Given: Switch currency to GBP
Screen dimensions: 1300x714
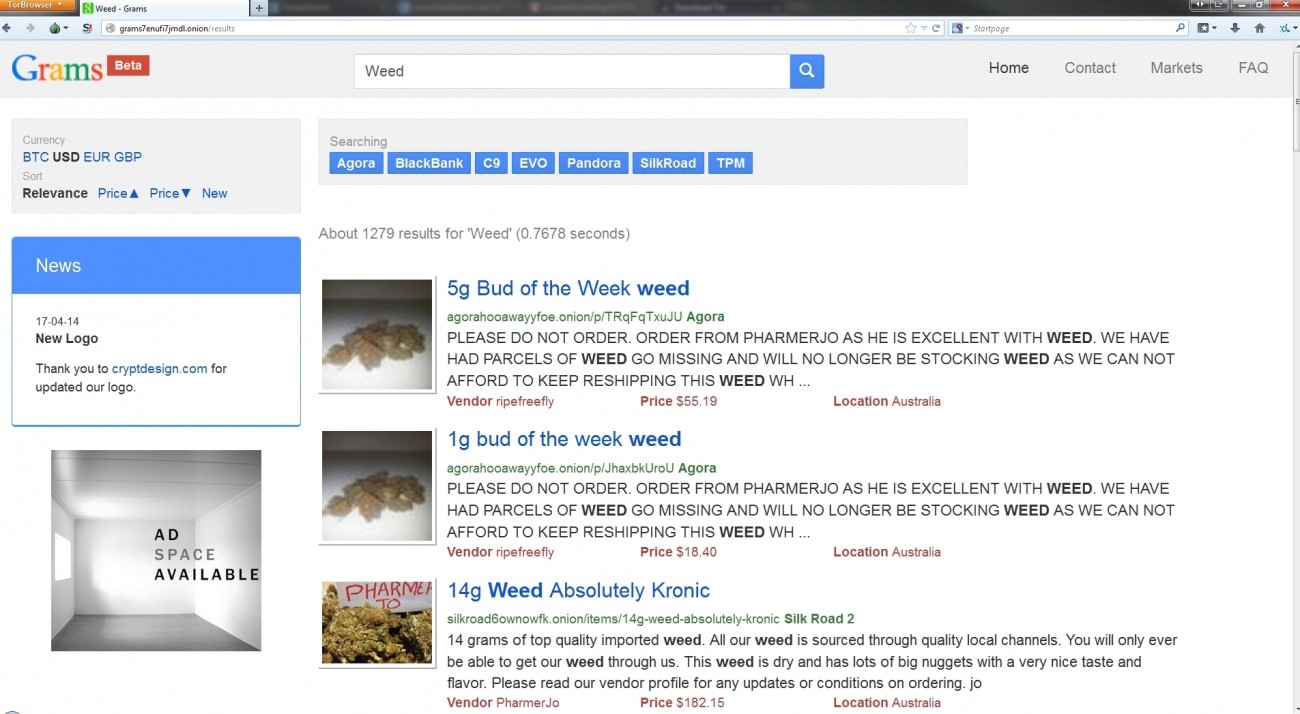Looking at the screenshot, I should click(128, 157).
